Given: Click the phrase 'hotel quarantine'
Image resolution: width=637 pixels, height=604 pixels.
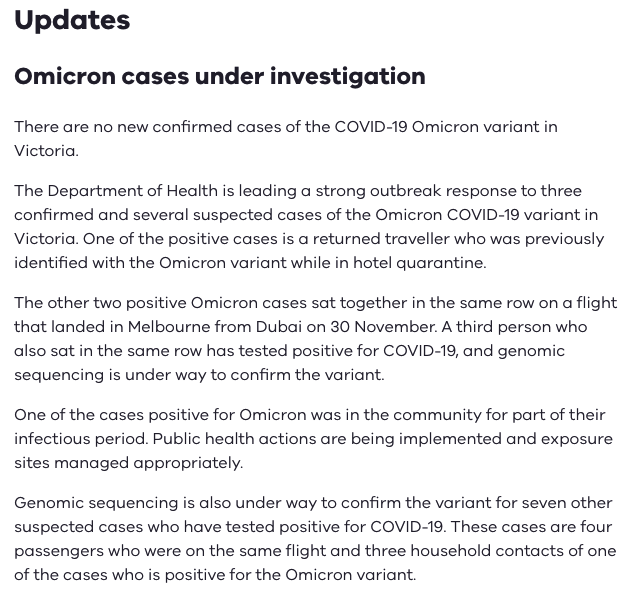Looking at the screenshot, I should click(x=420, y=263).
